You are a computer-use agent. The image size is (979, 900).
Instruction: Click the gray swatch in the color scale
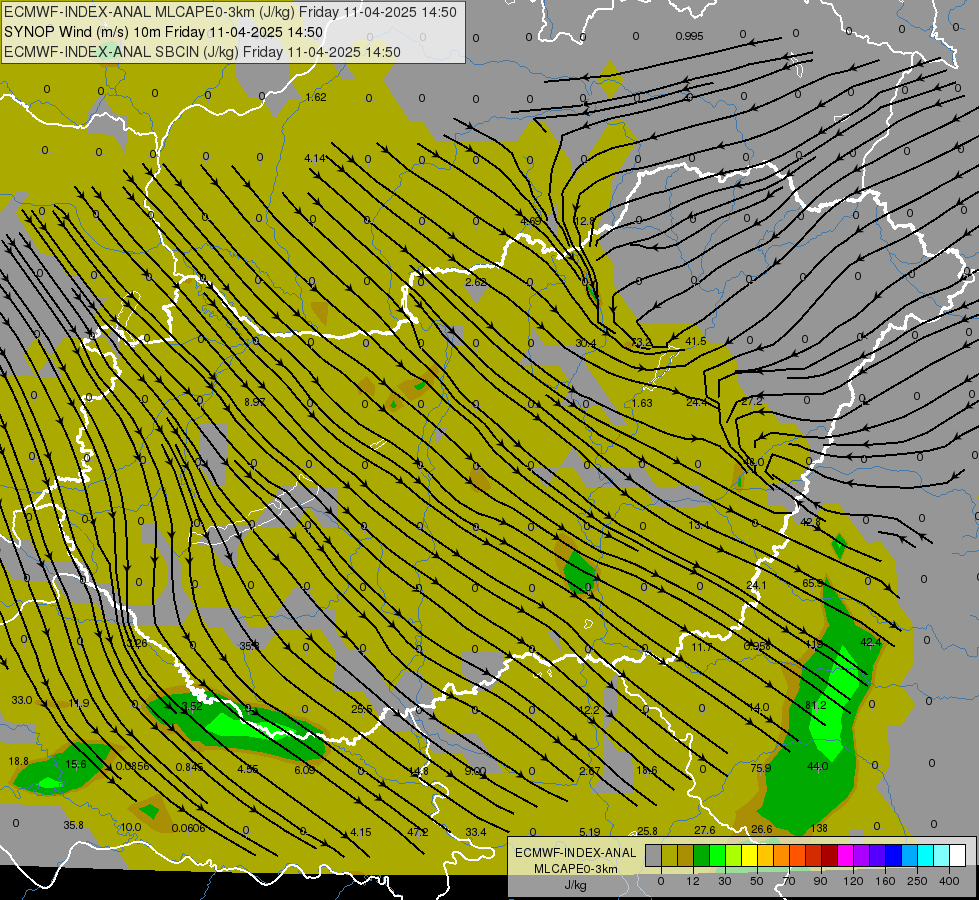(653, 855)
